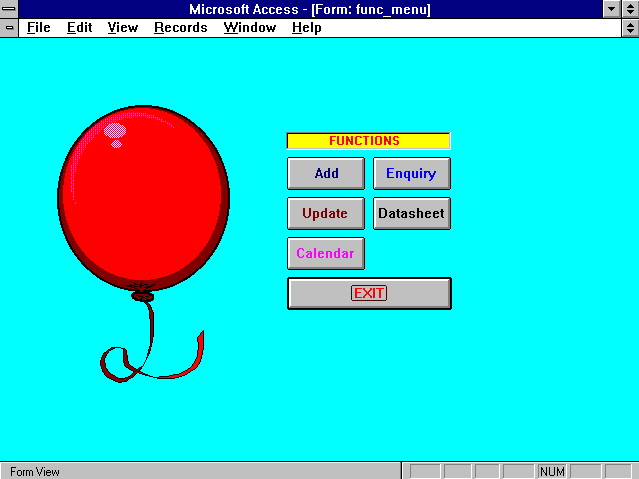
Task: Click the Form View status text
Action: [35, 472]
